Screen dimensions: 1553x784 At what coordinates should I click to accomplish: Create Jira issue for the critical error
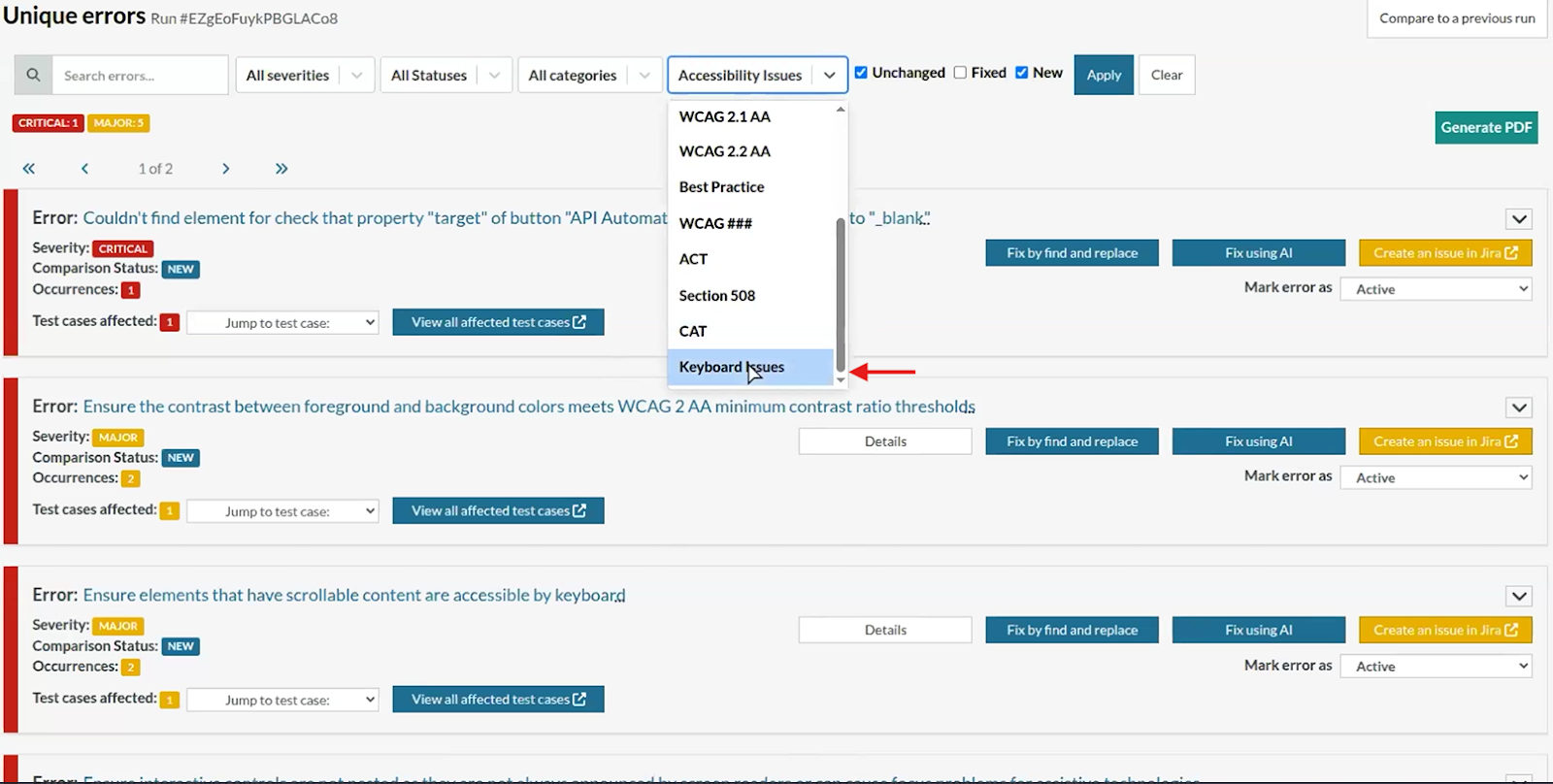pos(1445,253)
